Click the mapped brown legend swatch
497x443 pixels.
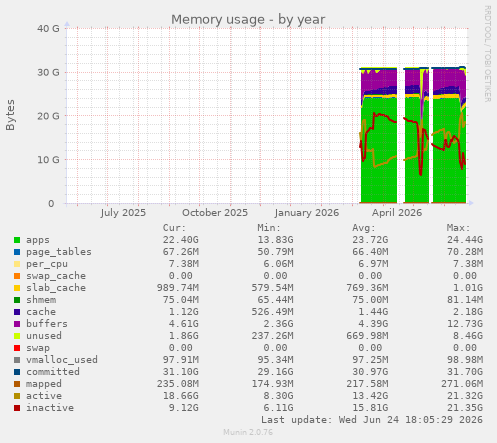coord(17,384)
